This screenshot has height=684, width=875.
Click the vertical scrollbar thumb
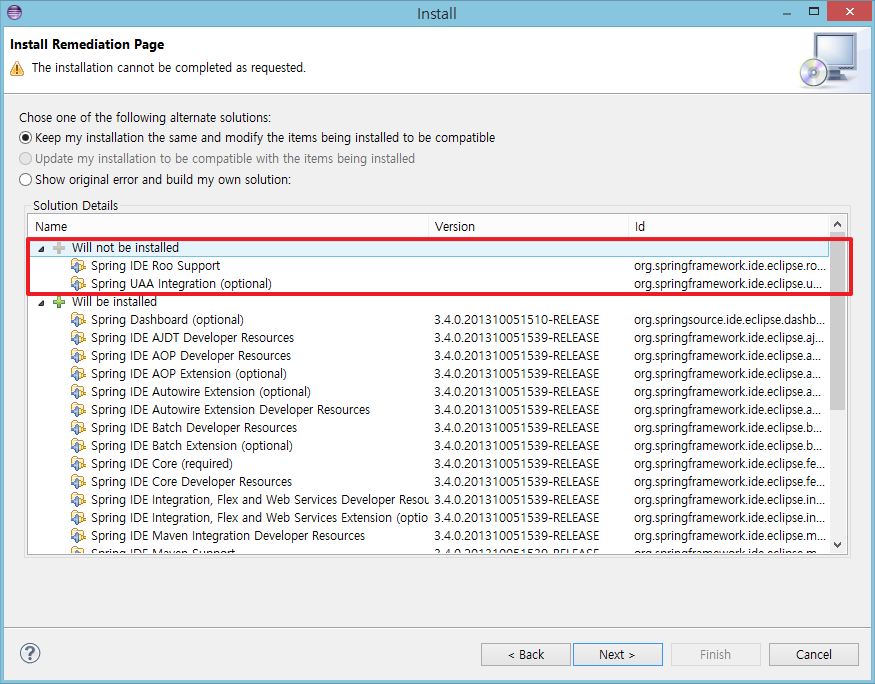tap(837, 321)
